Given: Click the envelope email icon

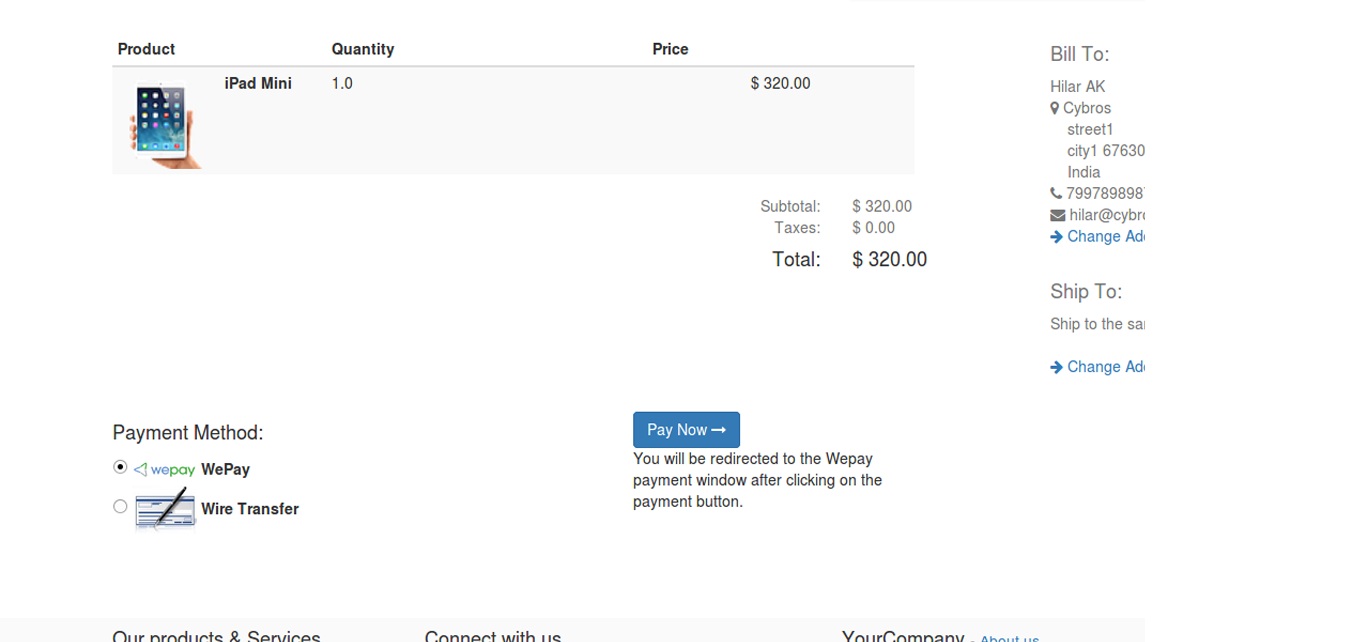Looking at the screenshot, I should point(1057,215).
